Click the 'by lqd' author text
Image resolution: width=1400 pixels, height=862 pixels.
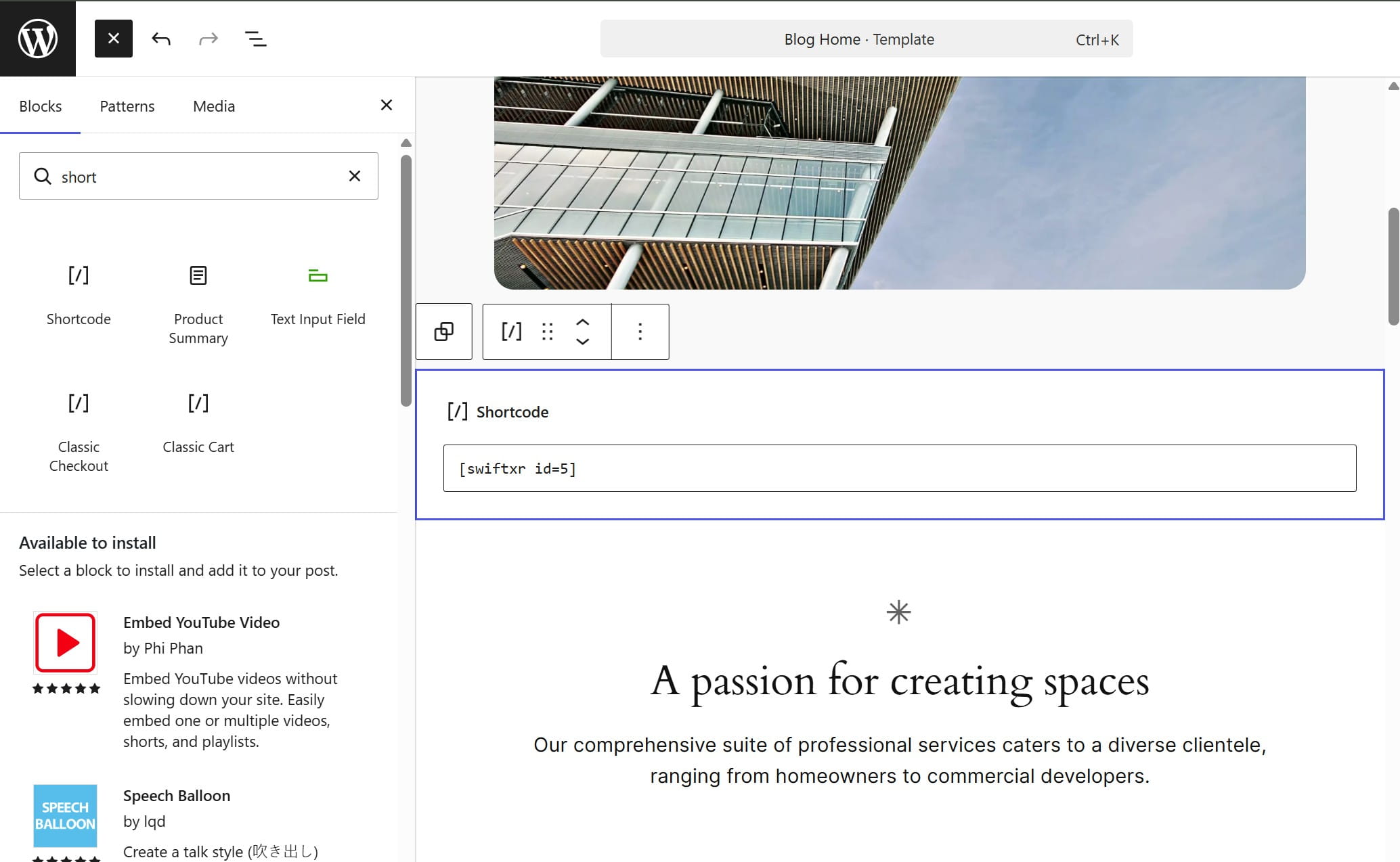(144, 821)
